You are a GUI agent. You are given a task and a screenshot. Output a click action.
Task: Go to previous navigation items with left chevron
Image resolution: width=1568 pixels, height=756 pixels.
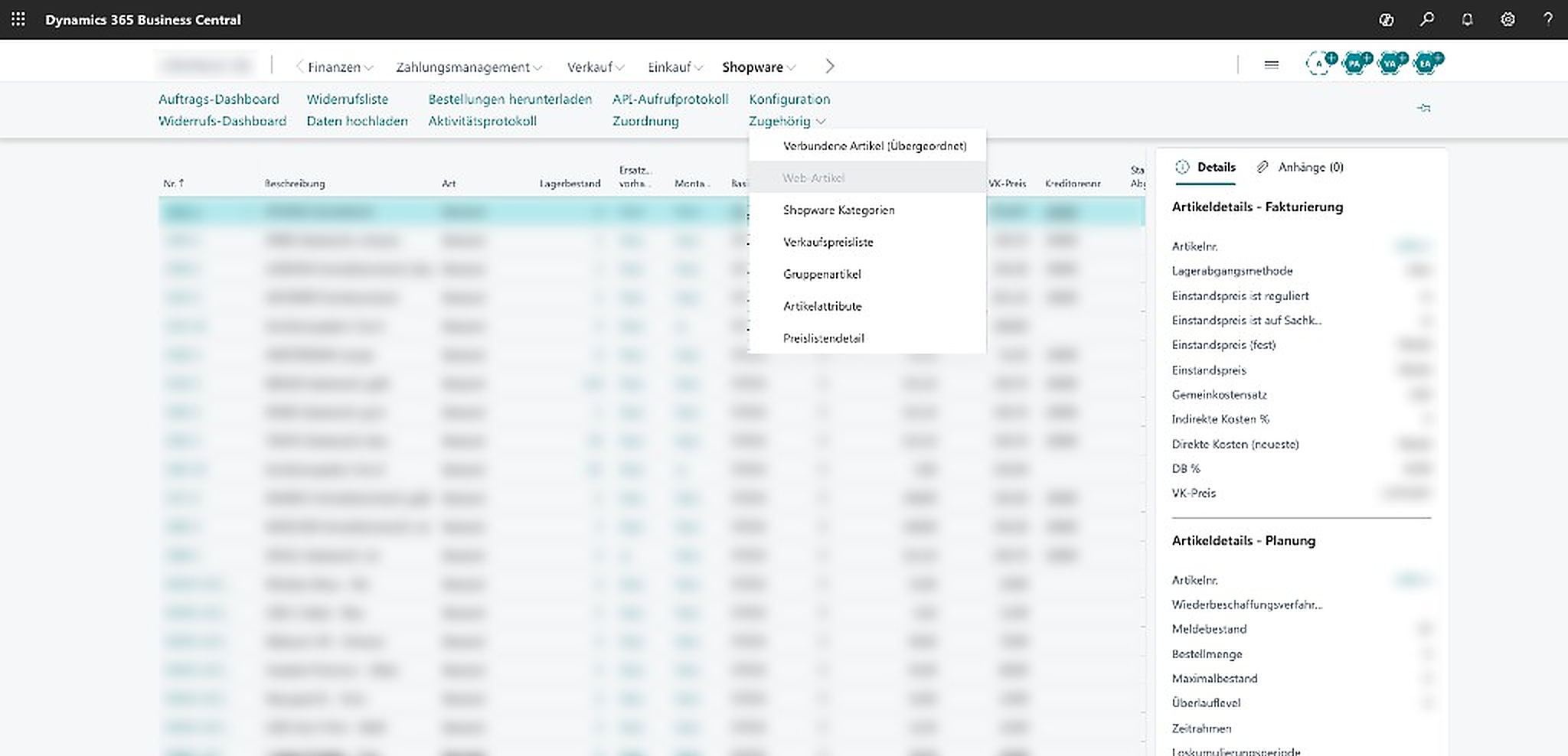tap(299, 67)
